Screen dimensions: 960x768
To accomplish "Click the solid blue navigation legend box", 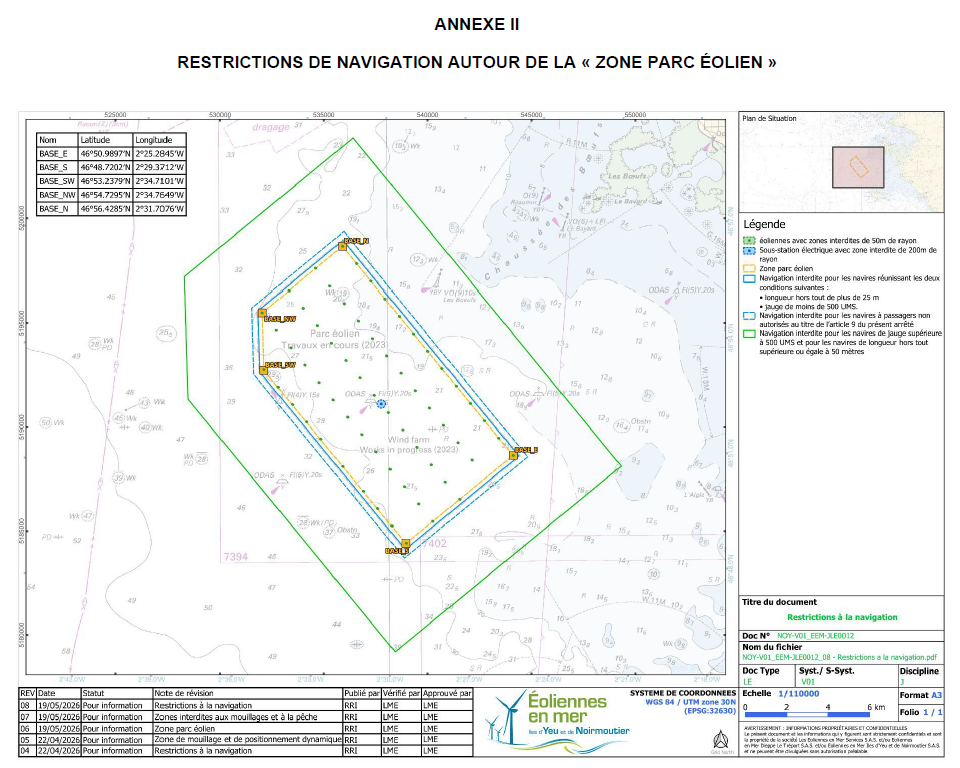I will click(749, 278).
